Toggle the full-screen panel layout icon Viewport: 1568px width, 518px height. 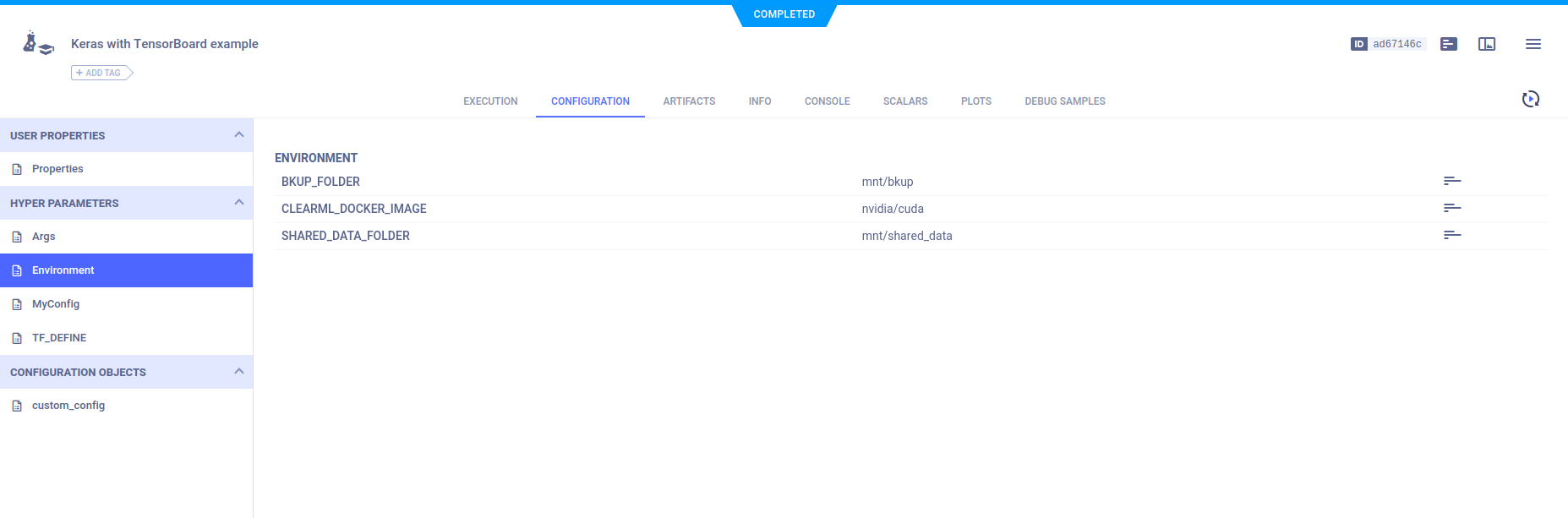[x=1487, y=44]
